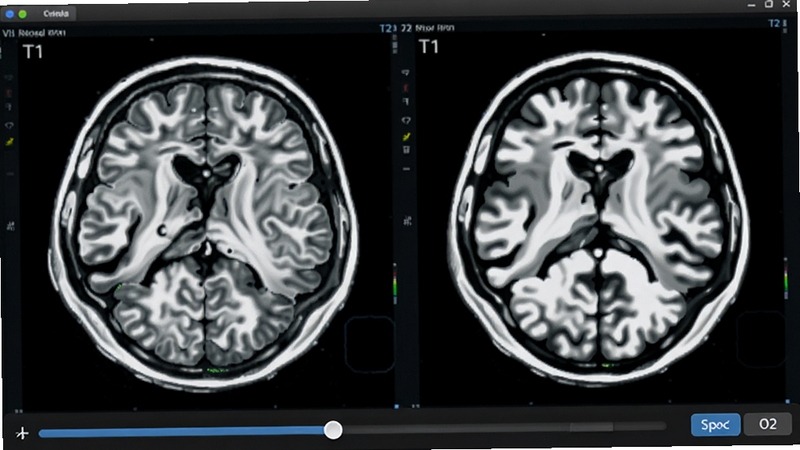Click the small flag icon below left viewer's red tool

pyautogui.click(x=9, y=107)
